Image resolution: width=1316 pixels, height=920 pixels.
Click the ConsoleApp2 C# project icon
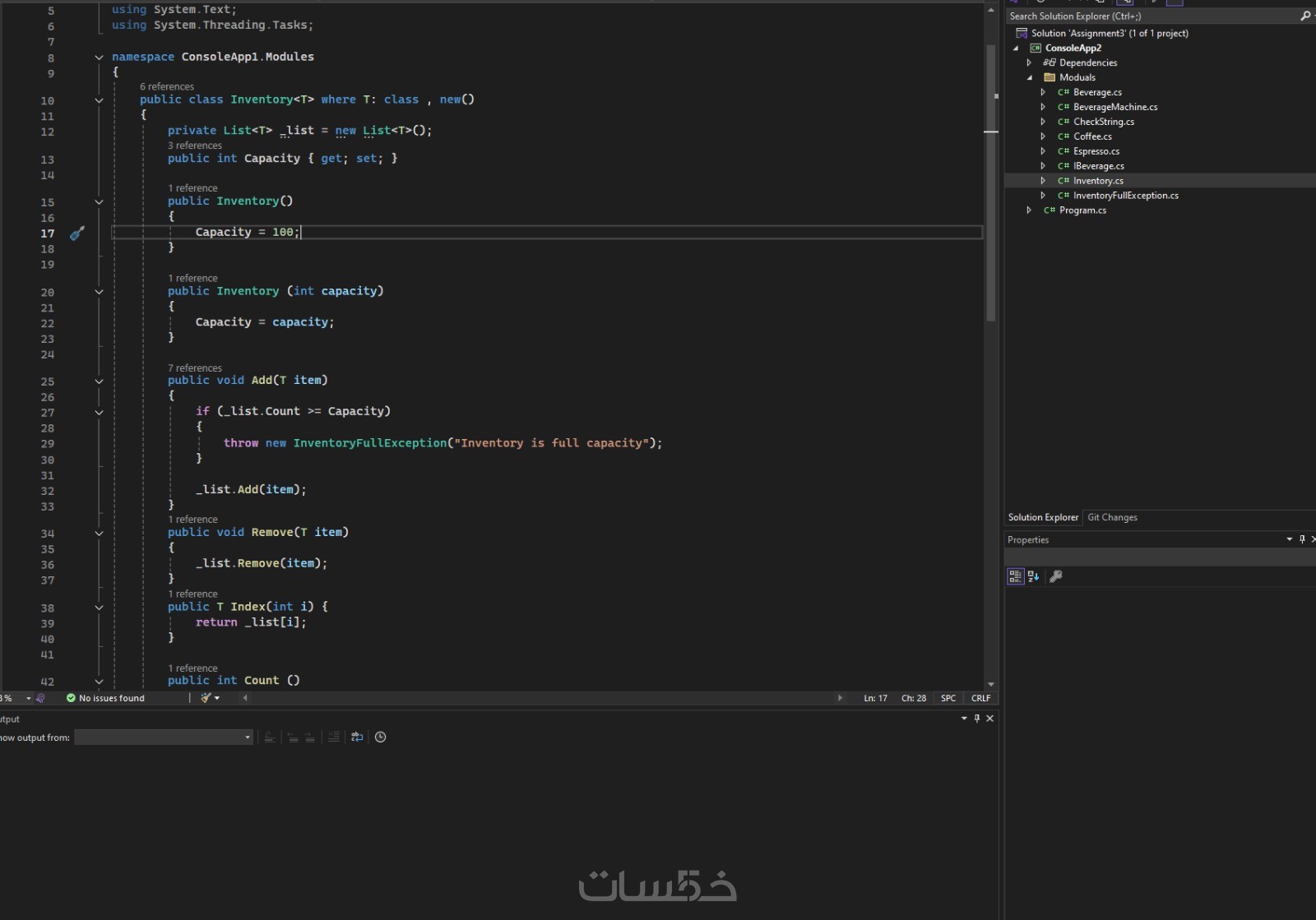point(1036,48)
